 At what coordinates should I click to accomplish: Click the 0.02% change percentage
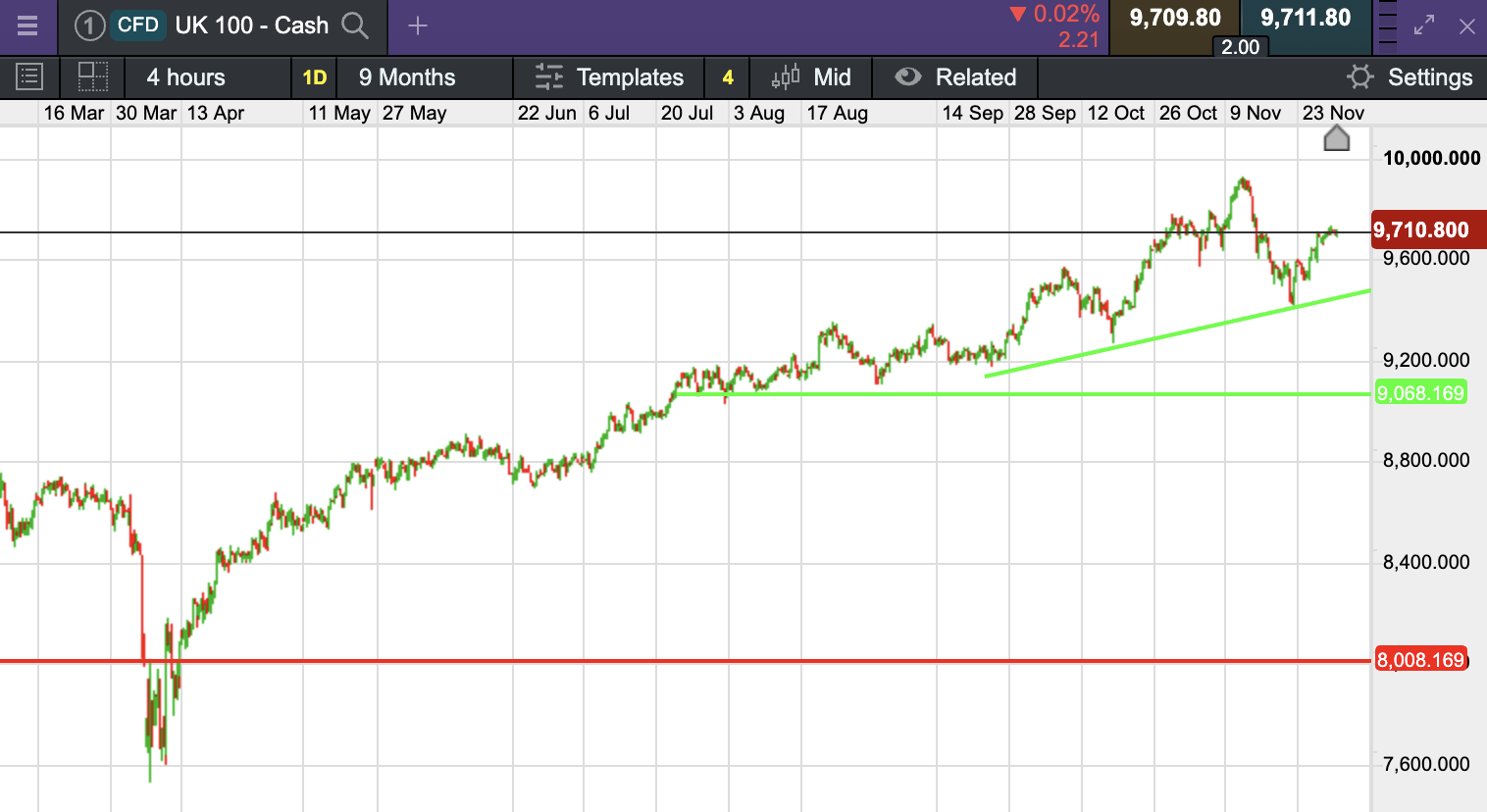pos(1066,14)
